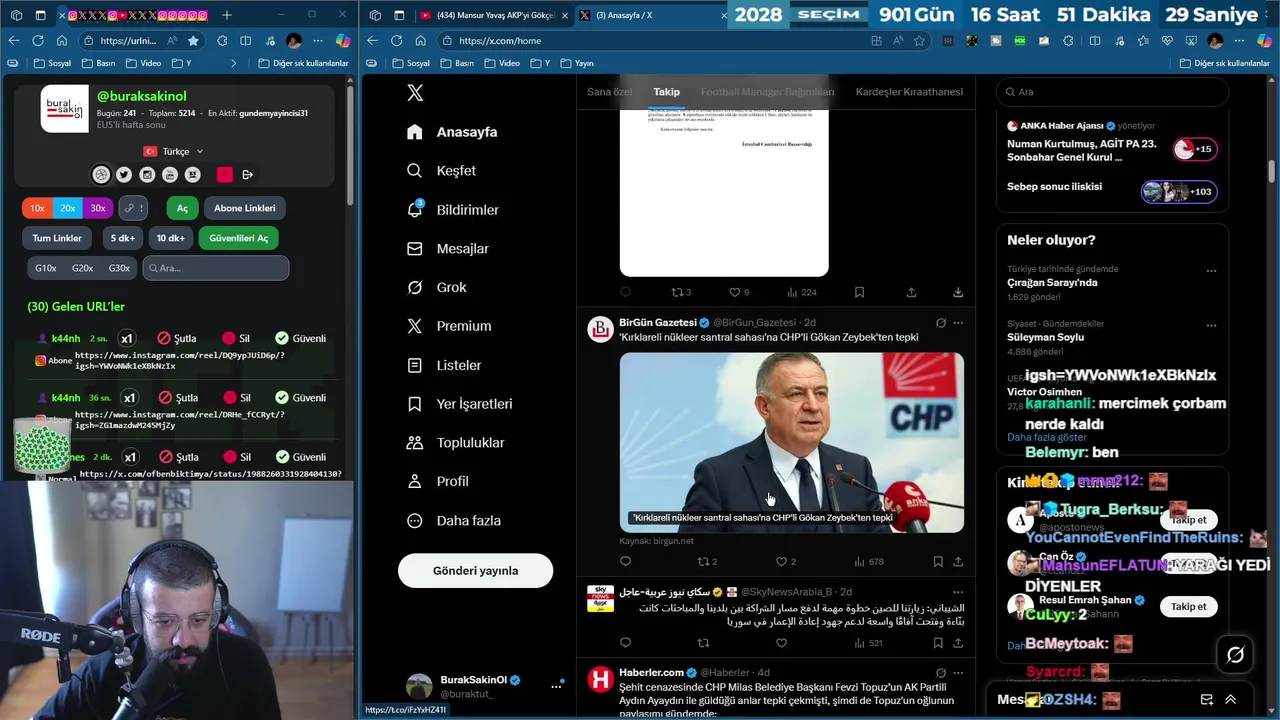Open Grok from X sidebar
Viewport: 1280px width, 720px height.
pos(437,288)
